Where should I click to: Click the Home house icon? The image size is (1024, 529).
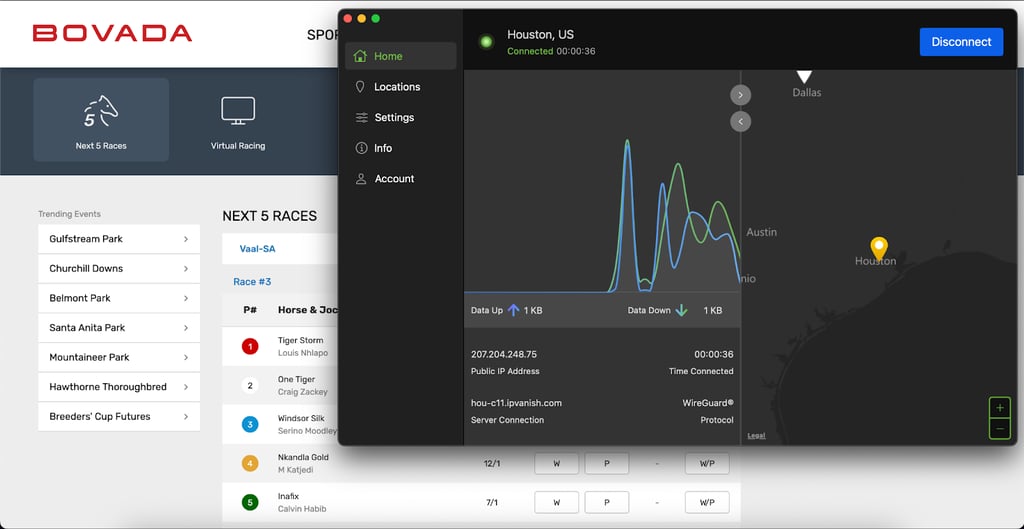coord(360,56)
